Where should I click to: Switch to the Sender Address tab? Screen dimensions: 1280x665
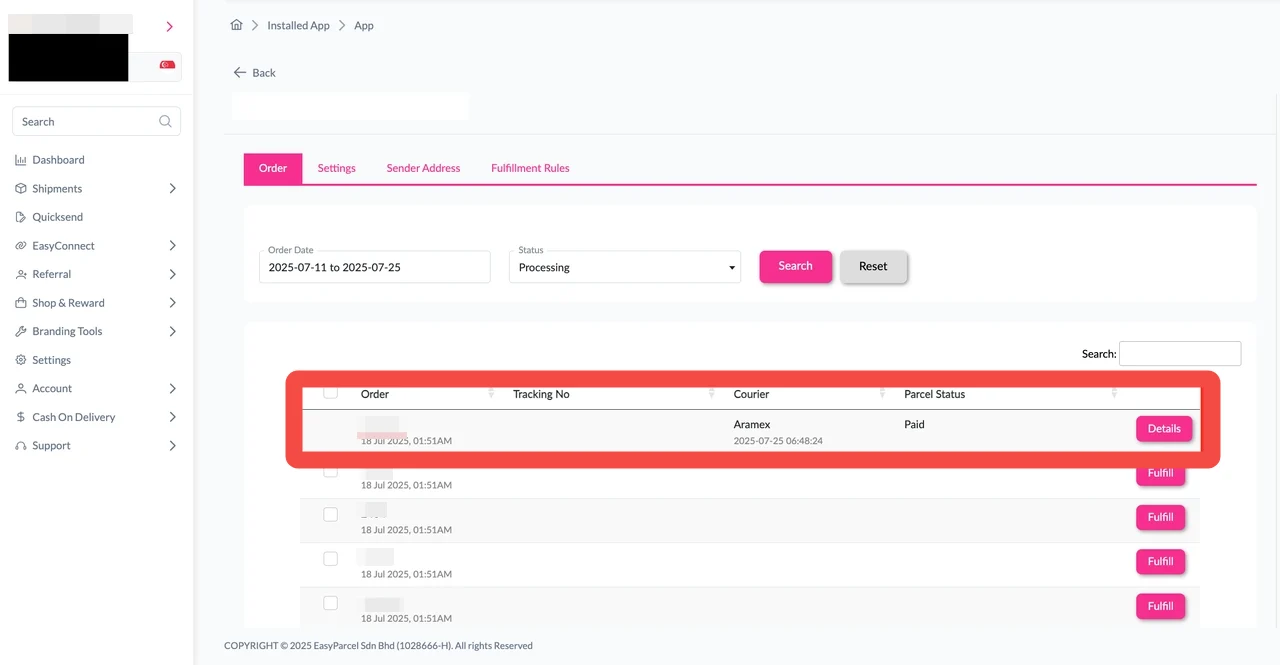tap(422, 168)
